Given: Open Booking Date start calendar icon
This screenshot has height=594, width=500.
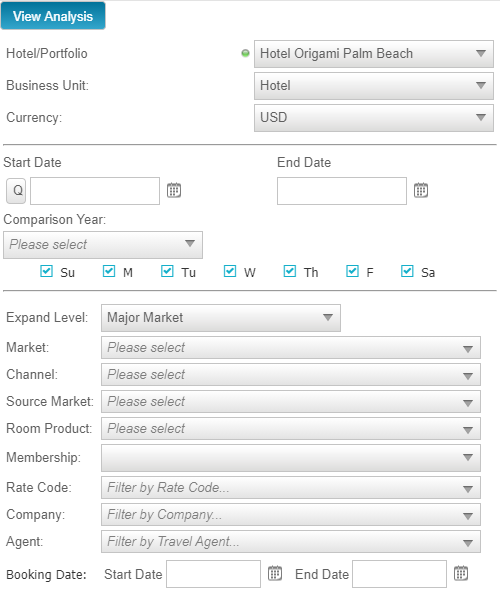Looking at the screenshot, I should coord(275,573).
